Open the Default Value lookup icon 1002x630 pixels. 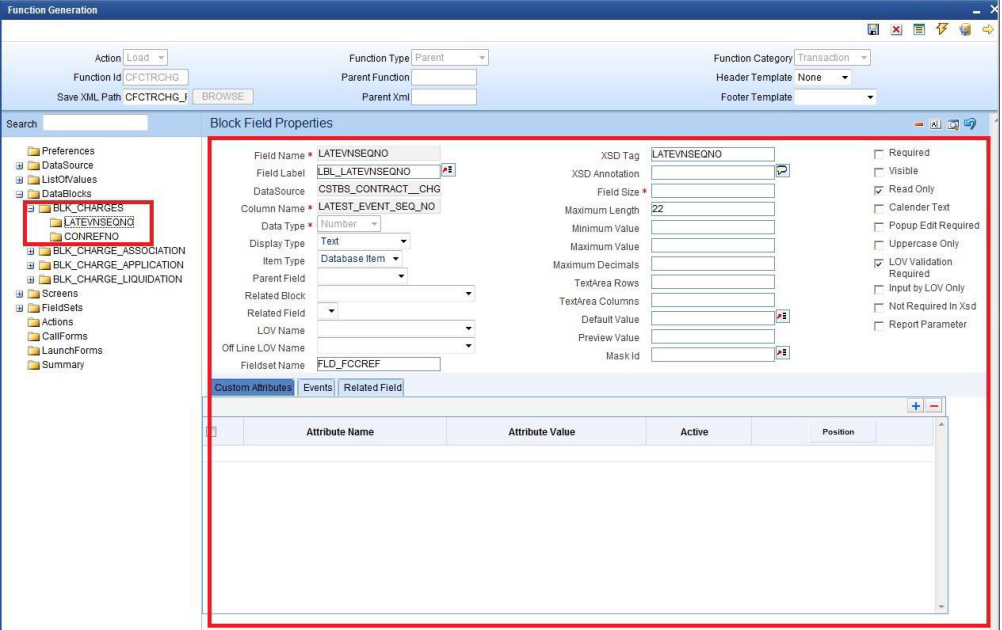pos(782,316)
